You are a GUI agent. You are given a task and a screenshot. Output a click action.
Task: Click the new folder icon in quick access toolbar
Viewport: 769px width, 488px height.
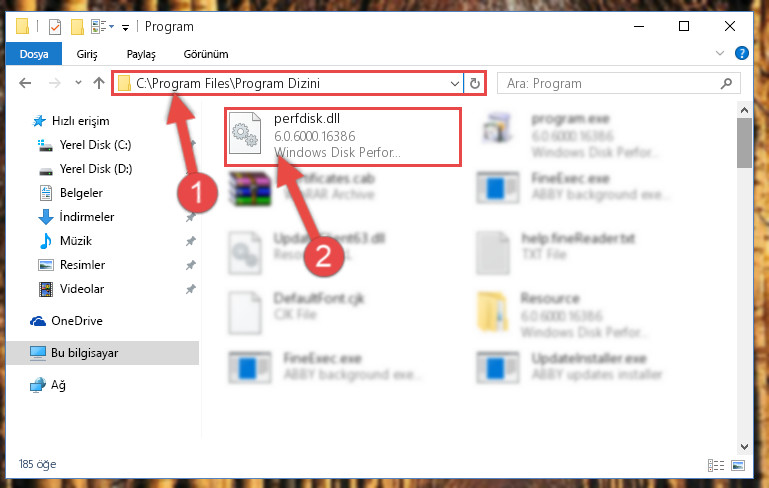[x=77, y=26]
